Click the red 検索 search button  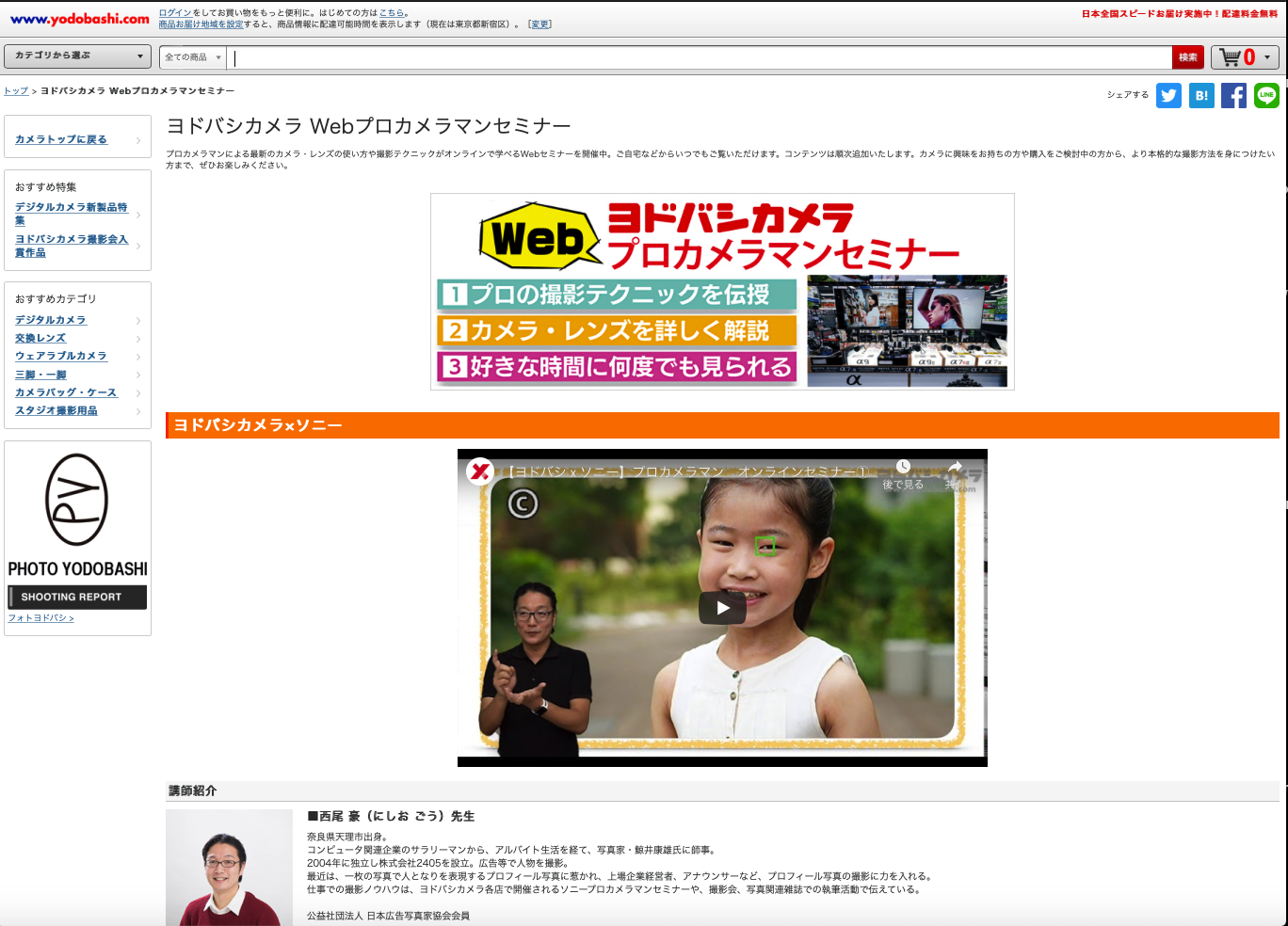click(x=1188, y=57)
